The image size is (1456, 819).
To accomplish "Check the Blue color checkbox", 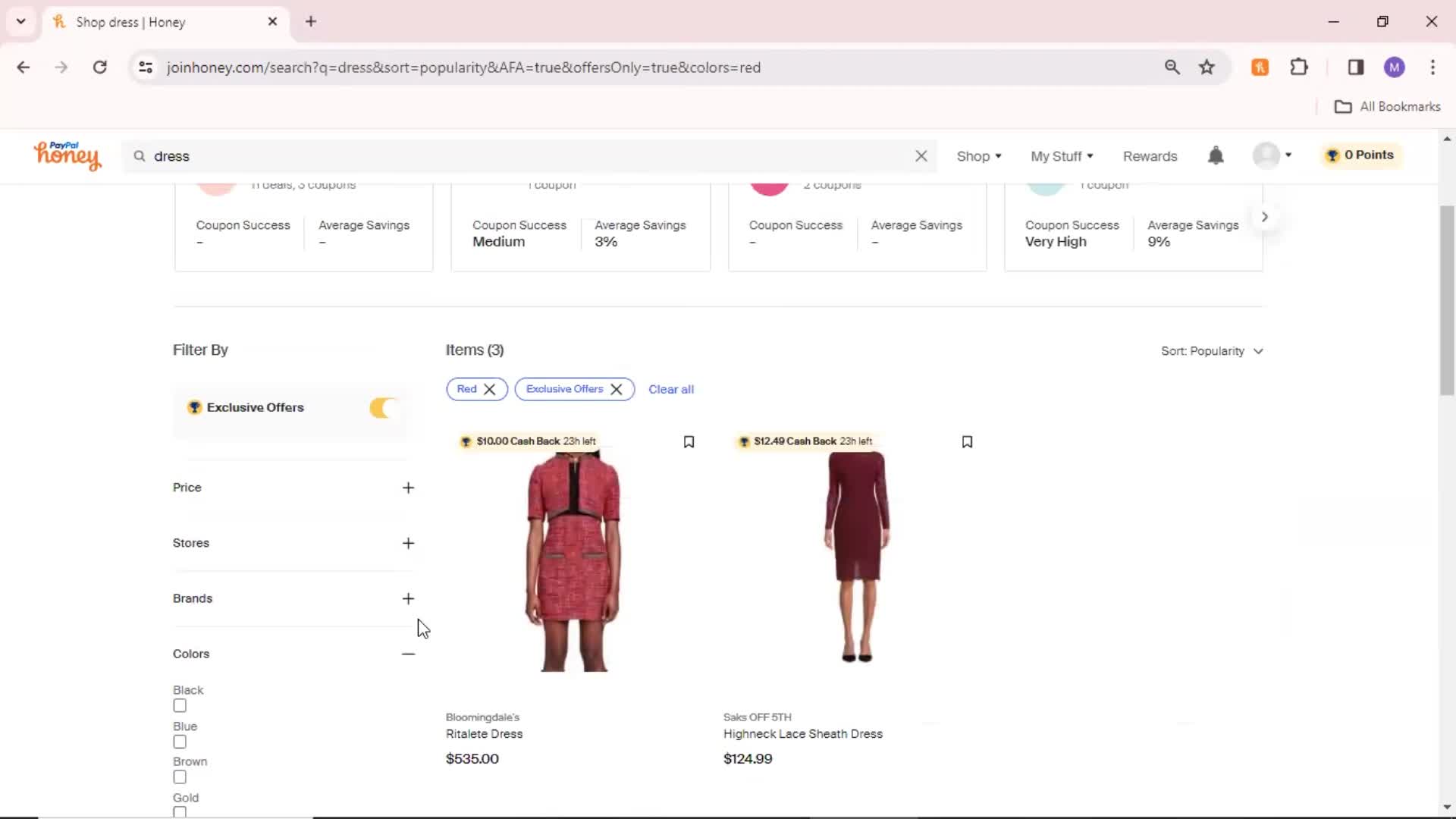I will pos(180,742).
